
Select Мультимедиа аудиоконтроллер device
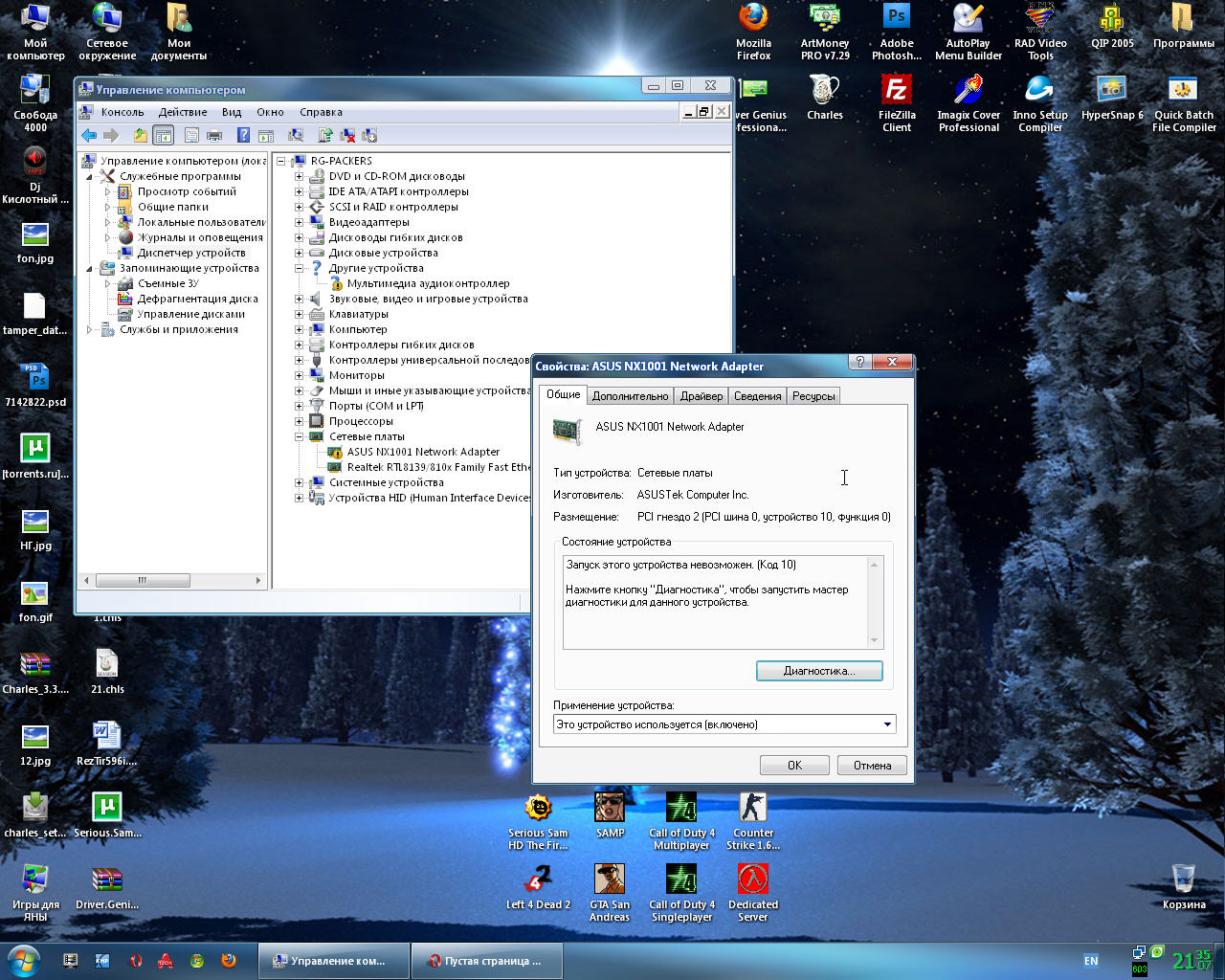tap(428, 283)
